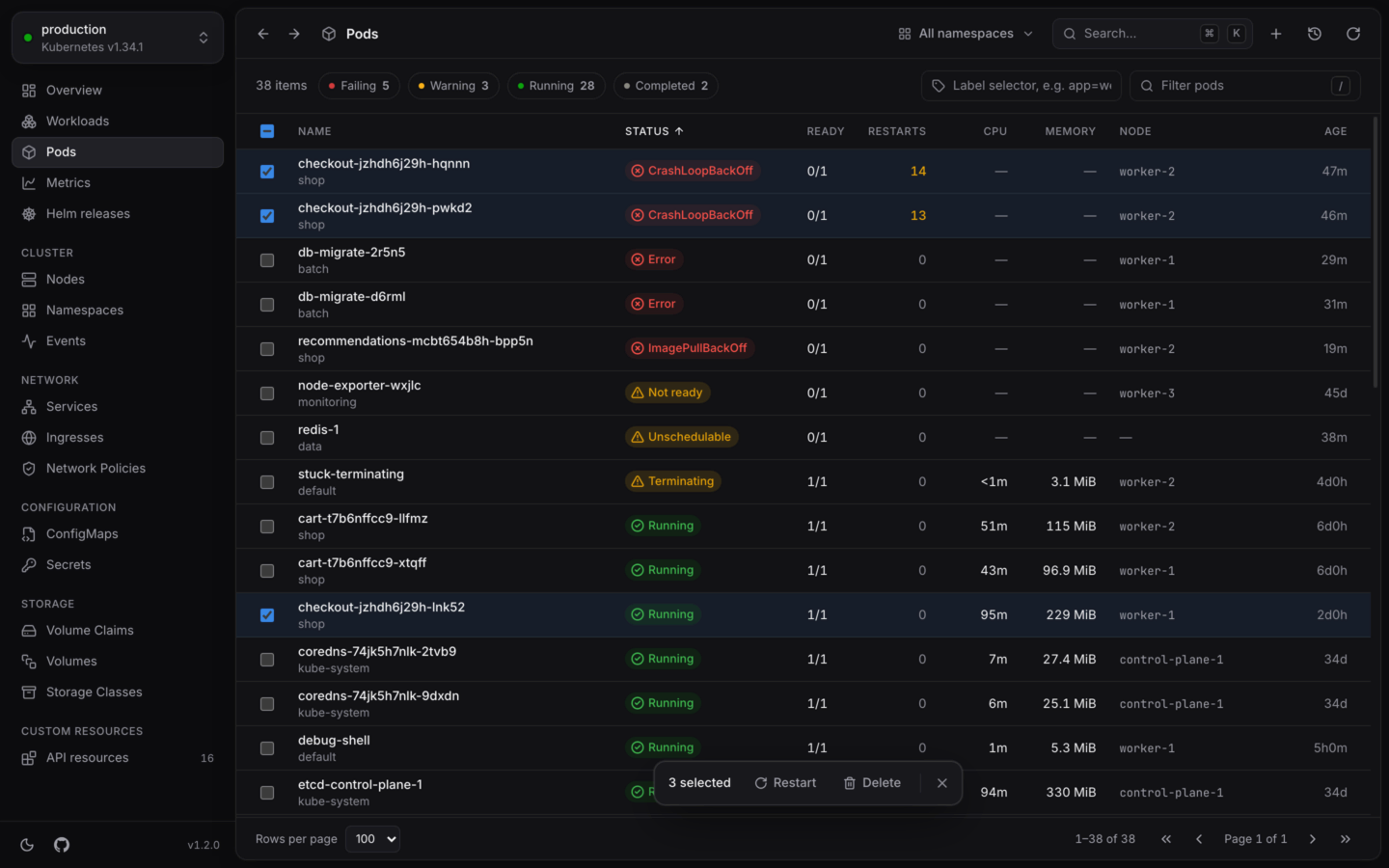Viewport: 1389px width, 868px height.
Task: Open the Events sidebar item
Action: tap(118, 341)
